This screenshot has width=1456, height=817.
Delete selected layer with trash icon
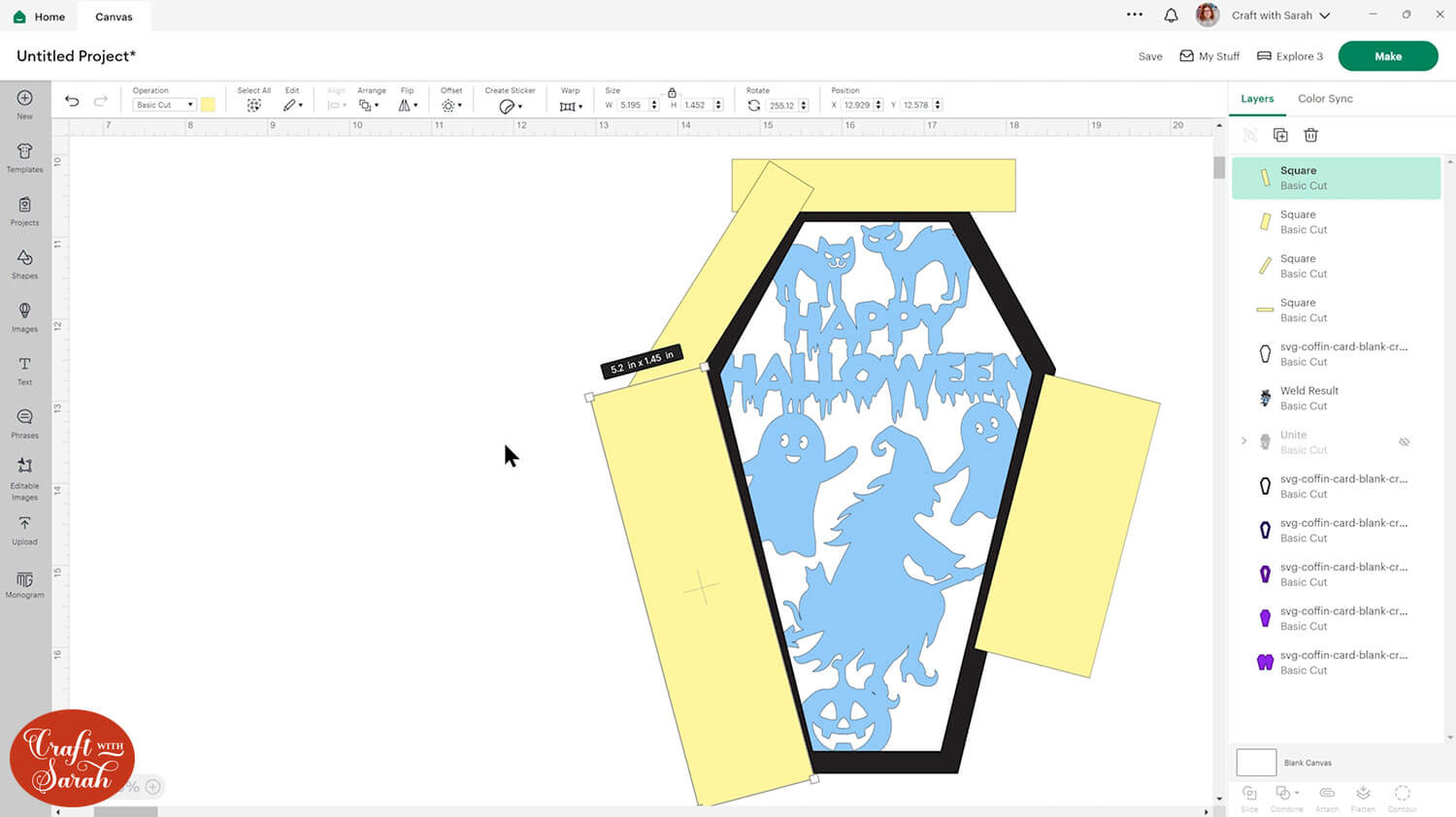[1310, 135]
